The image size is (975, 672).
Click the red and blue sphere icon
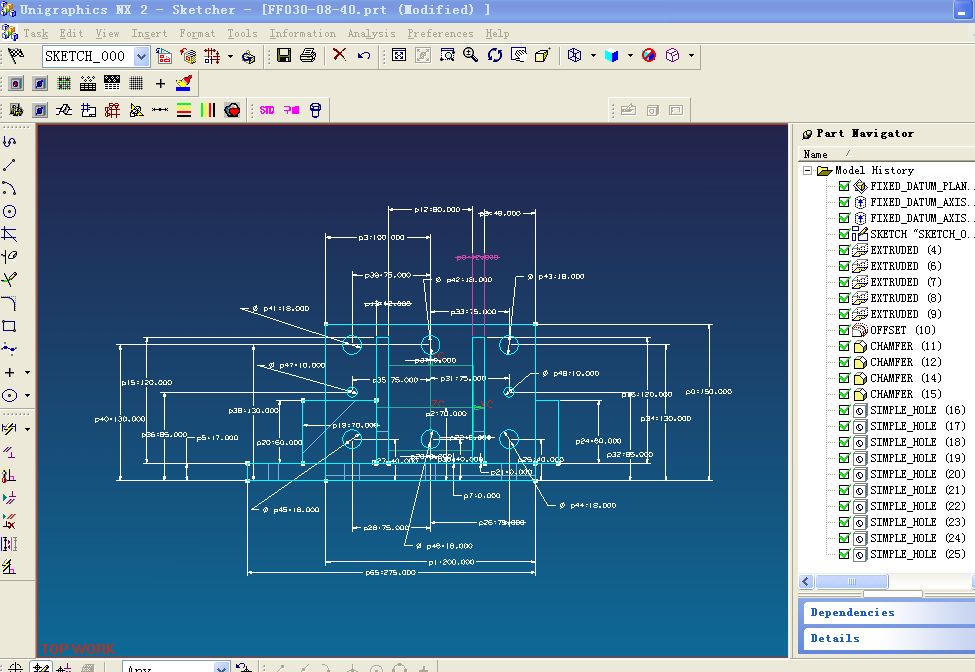point(649,55)
